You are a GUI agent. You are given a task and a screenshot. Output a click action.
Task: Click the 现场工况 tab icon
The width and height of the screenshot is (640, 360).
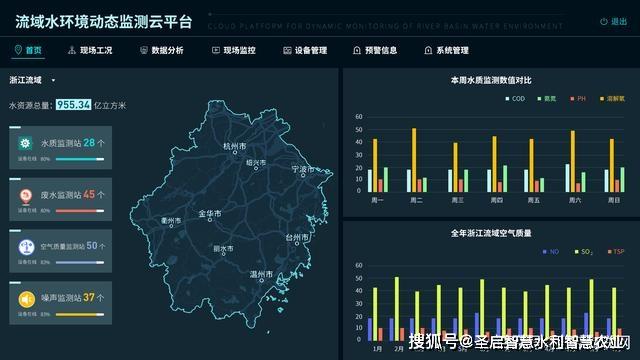72,50
